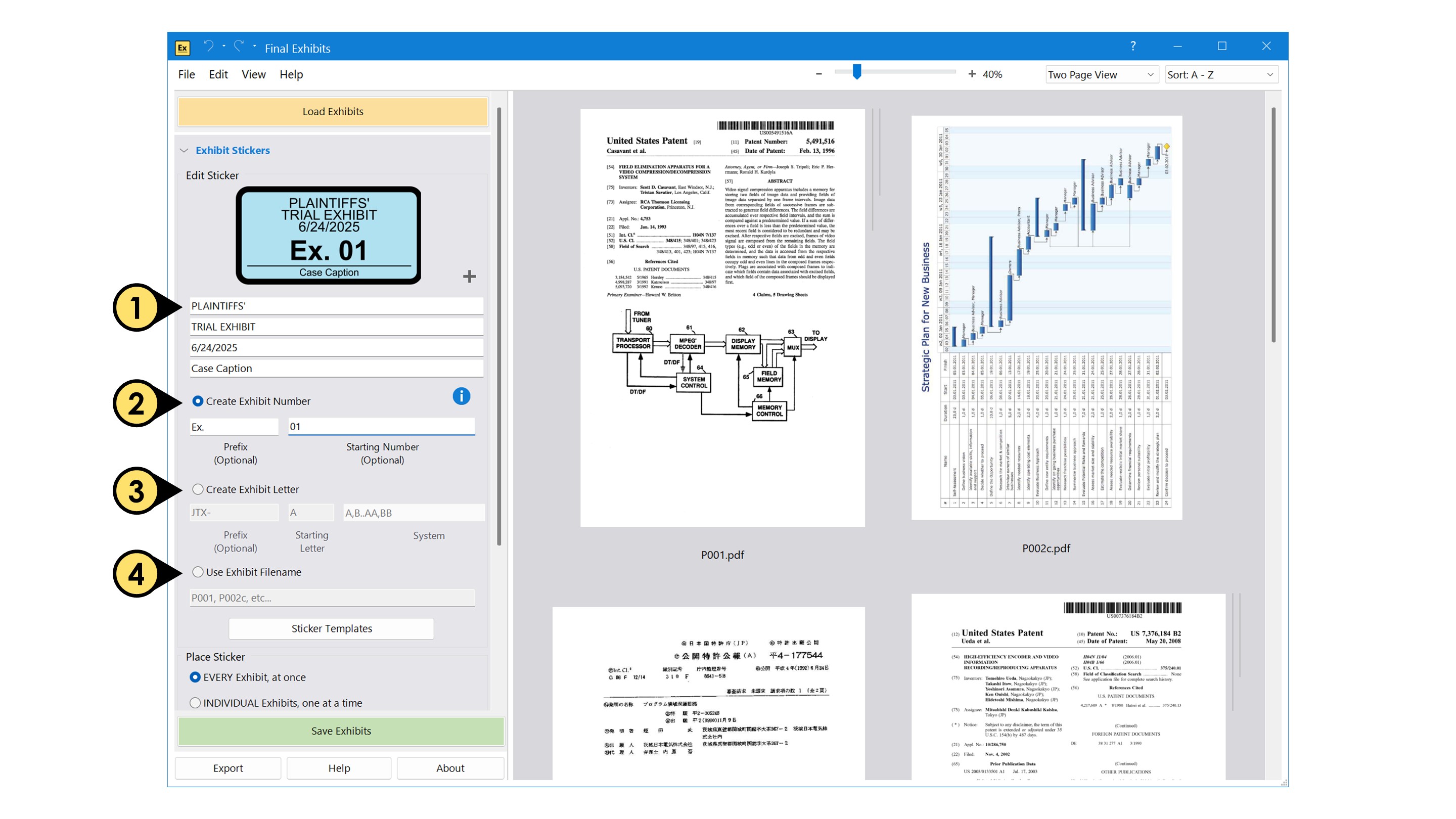The width and height of the screenshot is (1456, 819).
Task: Open the File menu
Action: (x=187, y=74)
